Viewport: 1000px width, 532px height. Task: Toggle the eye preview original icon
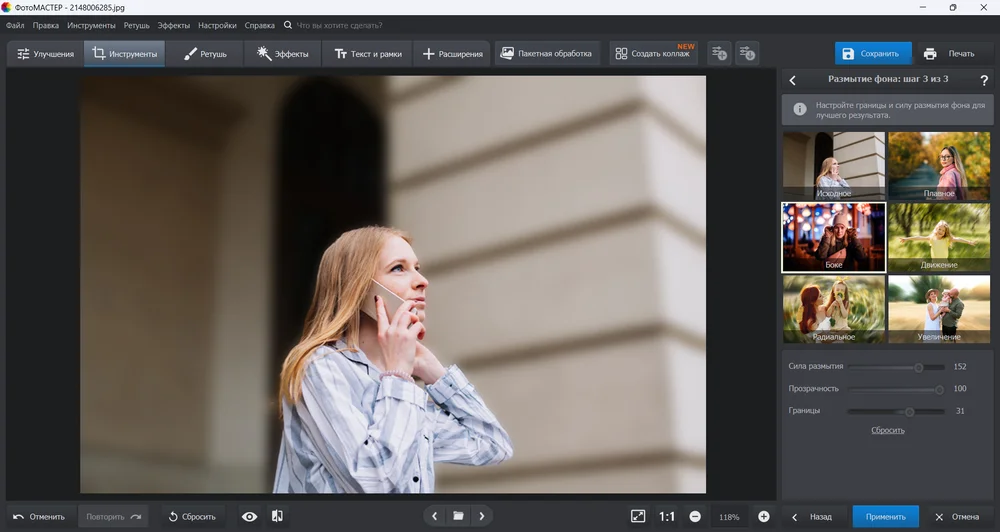tap(250, 516)
